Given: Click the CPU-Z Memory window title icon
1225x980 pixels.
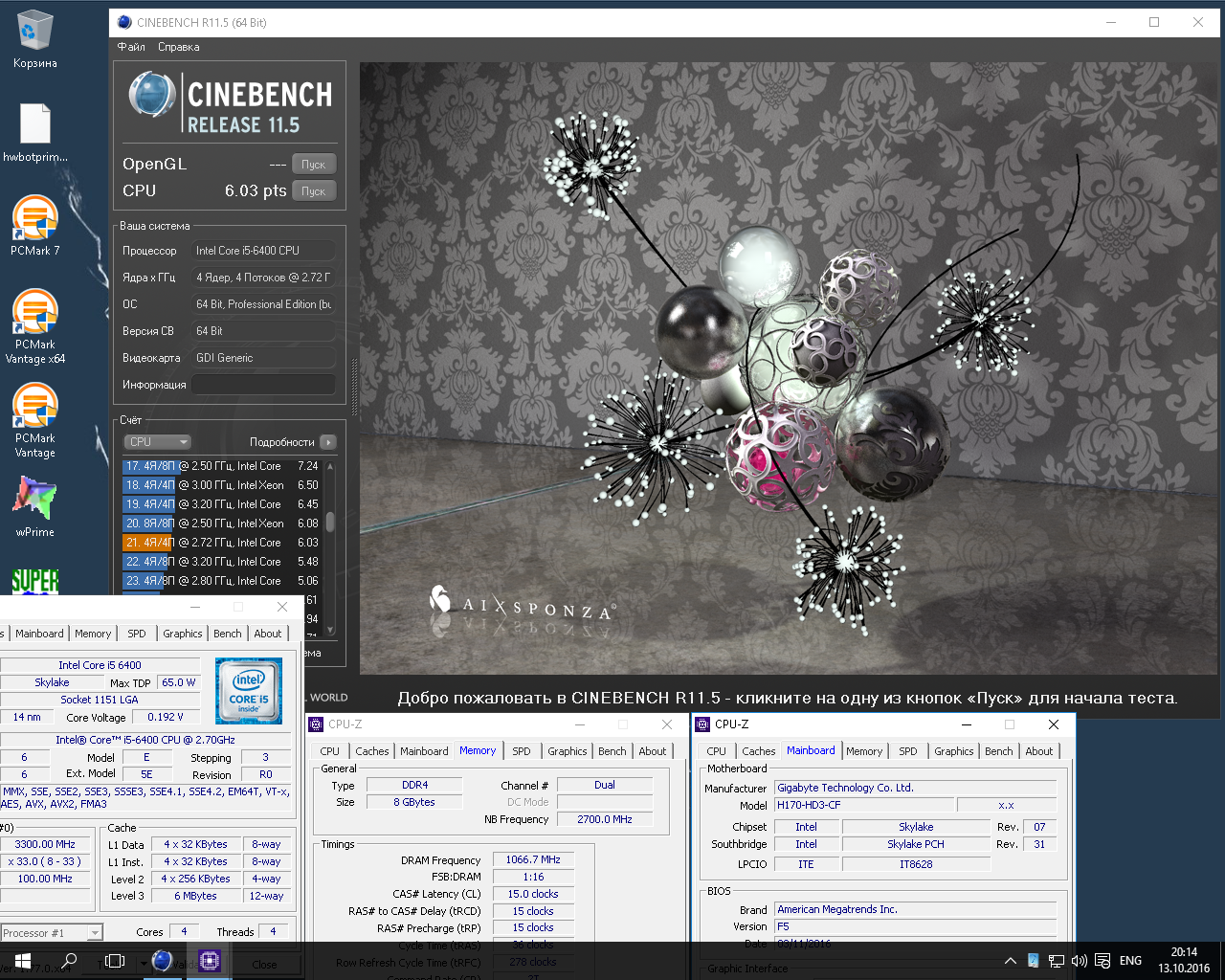Looking at the screenshot, I should point(317,724).
